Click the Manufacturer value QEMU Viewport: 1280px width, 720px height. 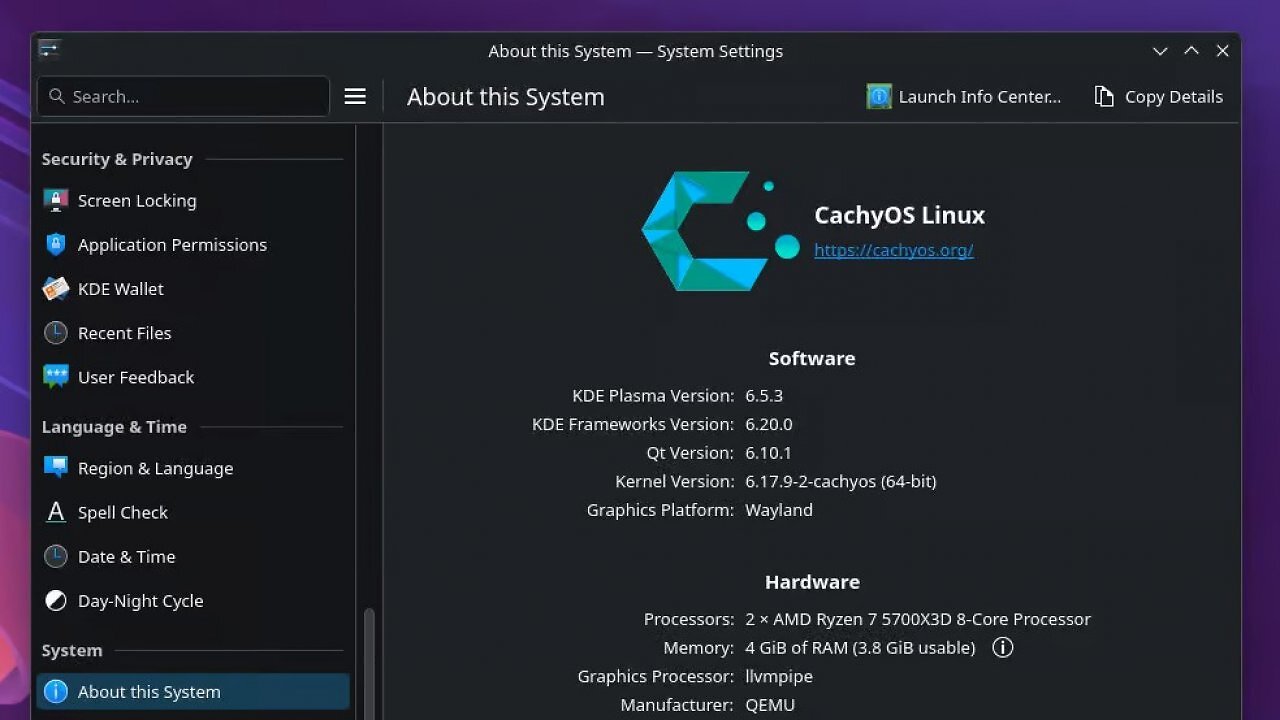coord(770,705)
